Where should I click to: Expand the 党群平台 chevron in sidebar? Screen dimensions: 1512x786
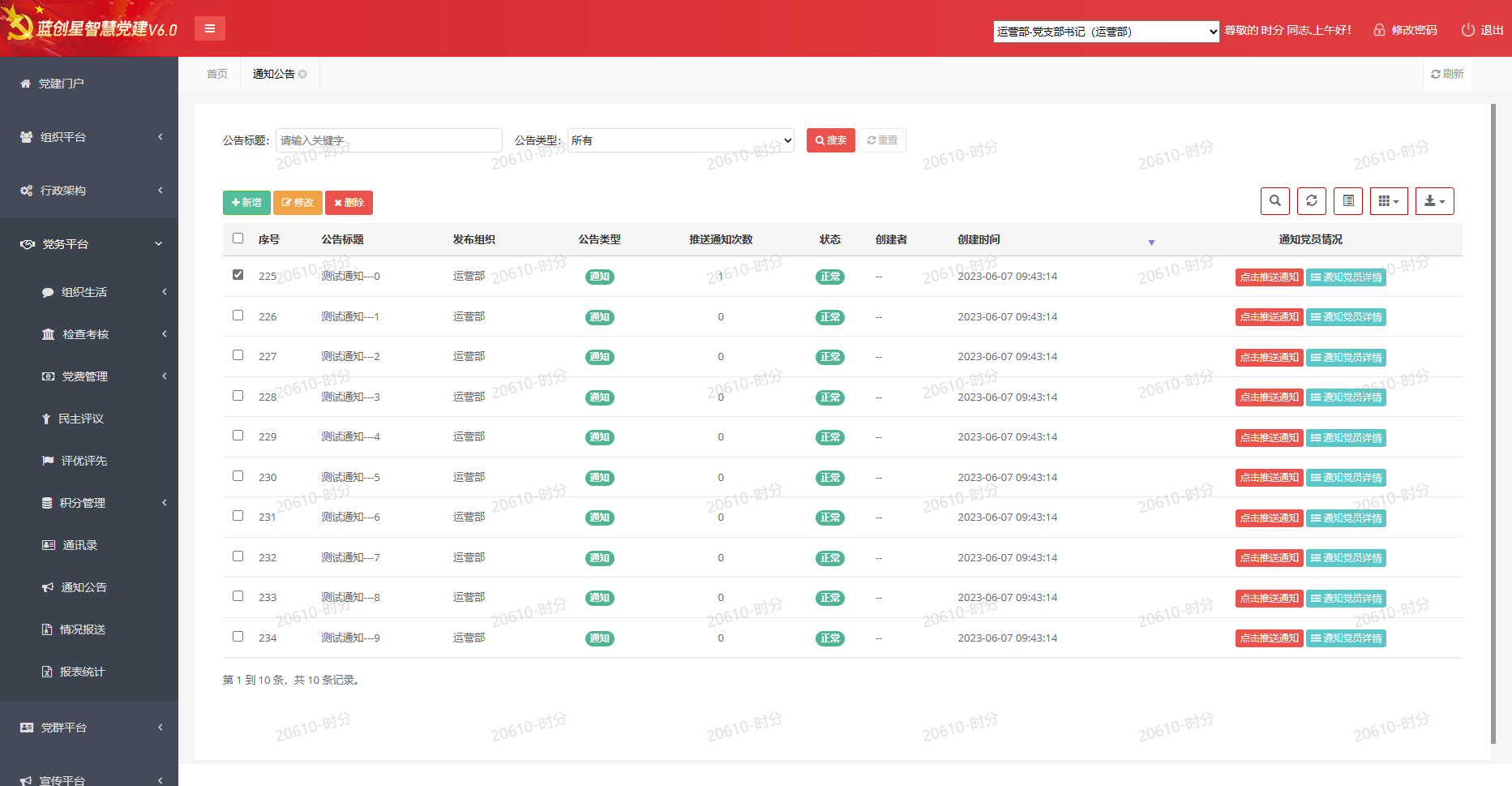click(161, 728)
